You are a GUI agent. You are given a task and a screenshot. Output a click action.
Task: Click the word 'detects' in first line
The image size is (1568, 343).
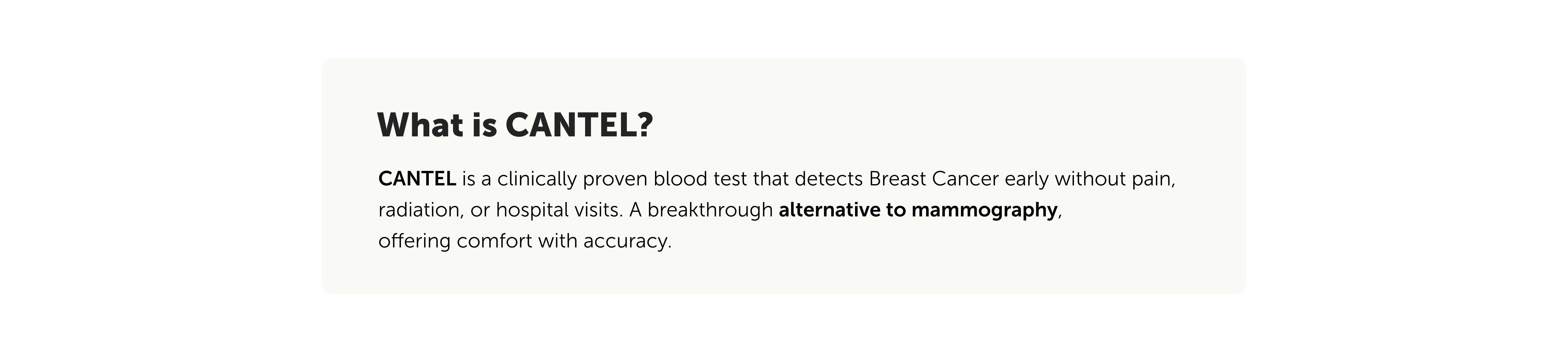828,179
